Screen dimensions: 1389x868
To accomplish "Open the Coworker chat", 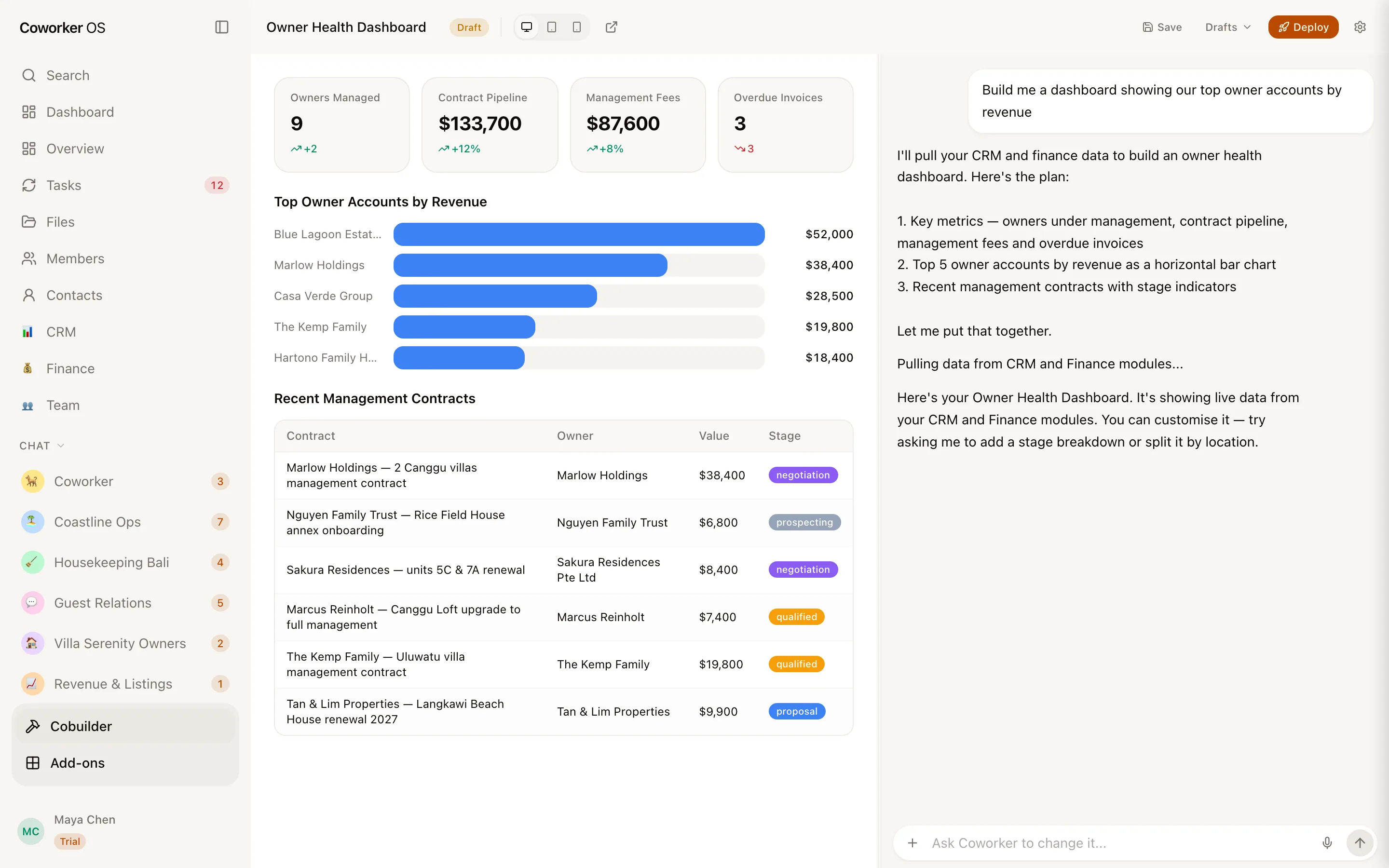I will pos(125,481).
